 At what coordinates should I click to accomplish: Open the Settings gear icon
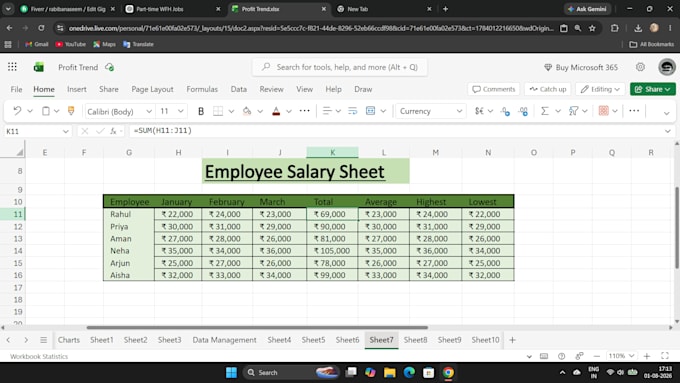pos(640,67)
